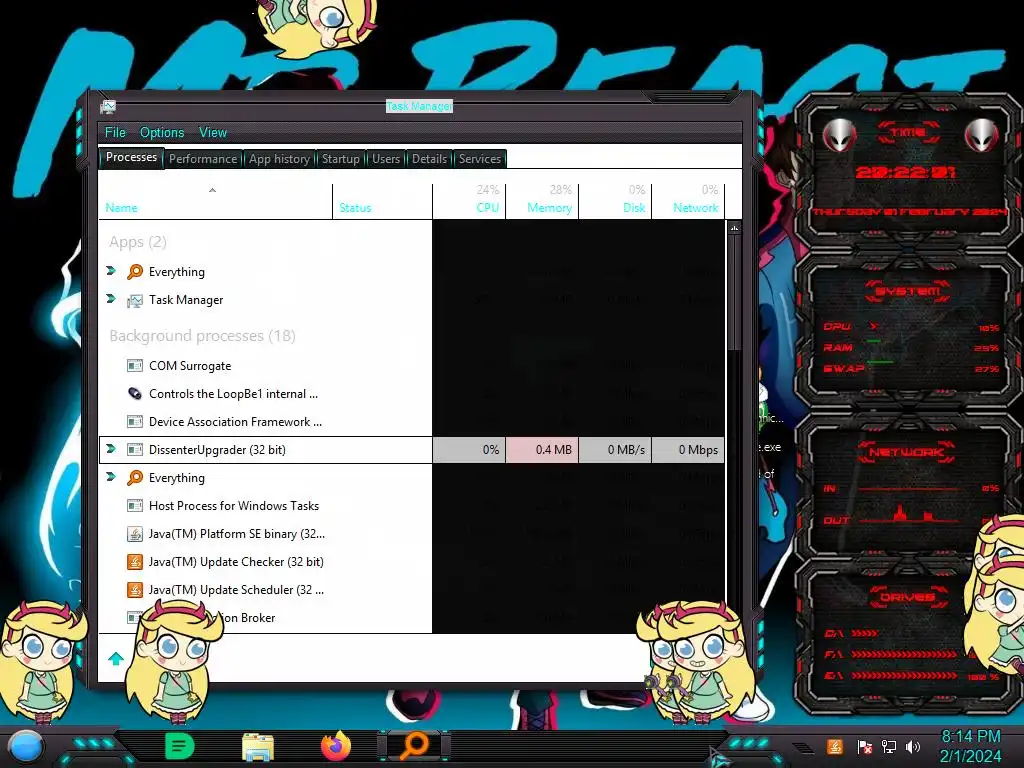Click the Java tray icon
1024x768 pixels.
tap(835, 746)
